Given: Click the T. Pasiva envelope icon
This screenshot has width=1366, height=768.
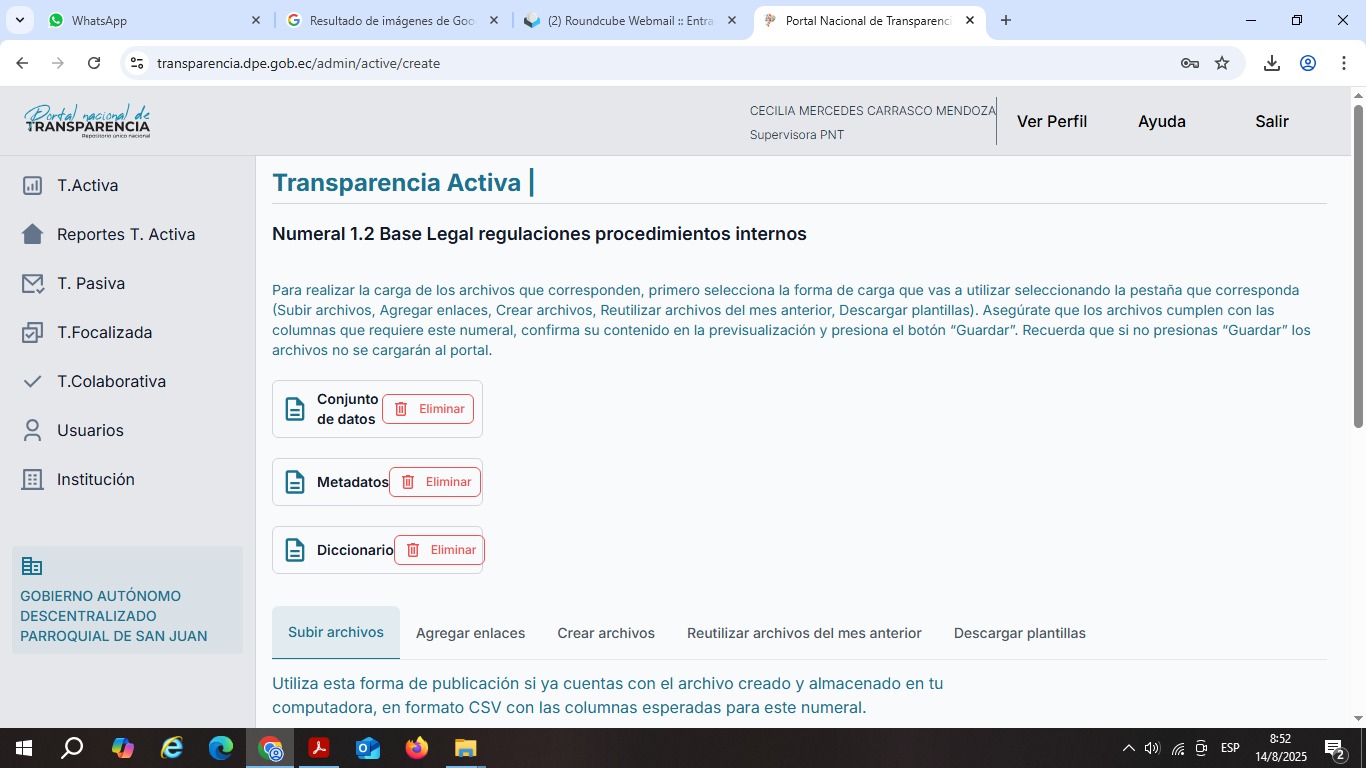Looking at the screenshot, I should pos(33,284).
